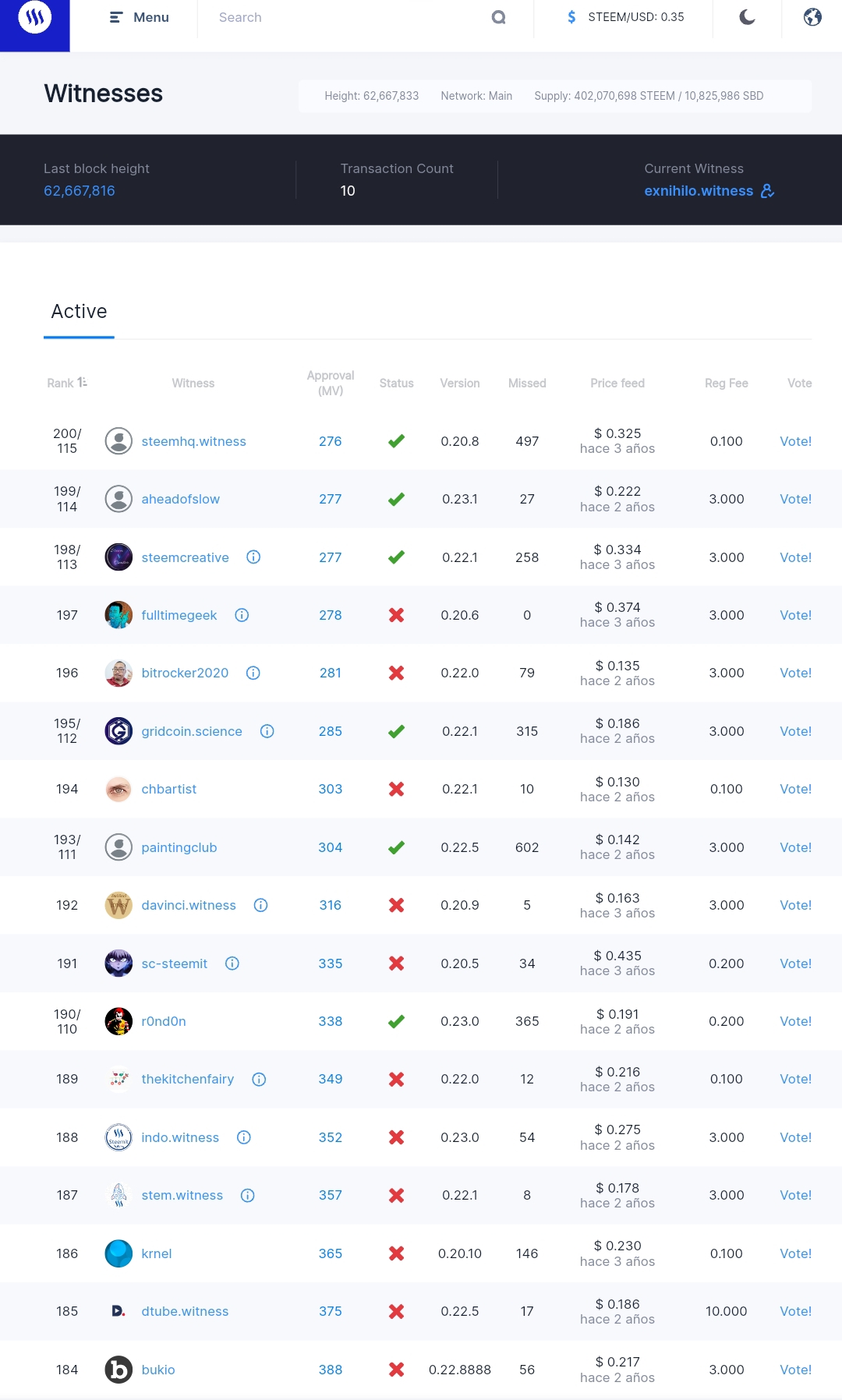Show info icon for fulltimegeek
842x1400 pixels.
(242, 615)
